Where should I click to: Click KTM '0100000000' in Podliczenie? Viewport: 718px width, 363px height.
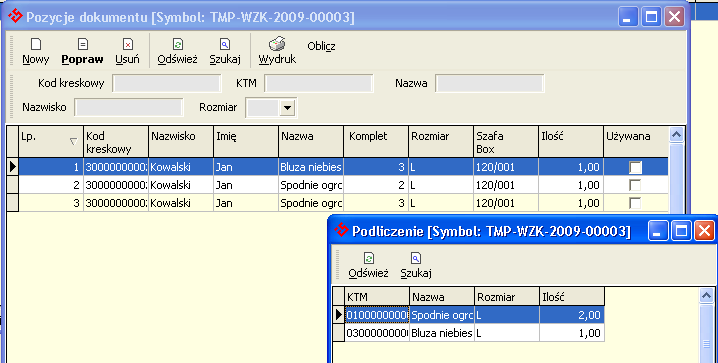tap(377, 315)
